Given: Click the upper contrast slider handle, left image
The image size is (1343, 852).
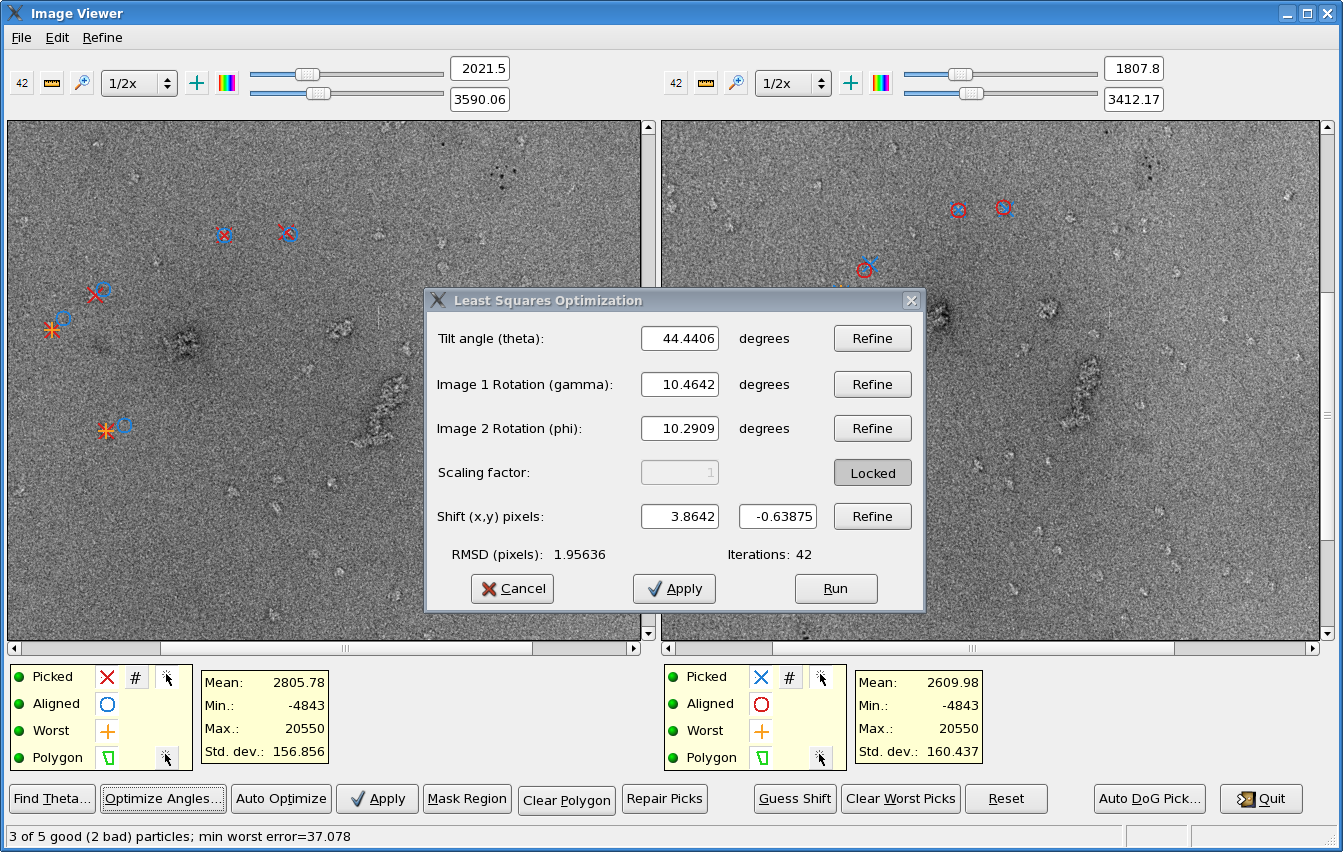Looking at the screenshot, I should coord(307,74).
